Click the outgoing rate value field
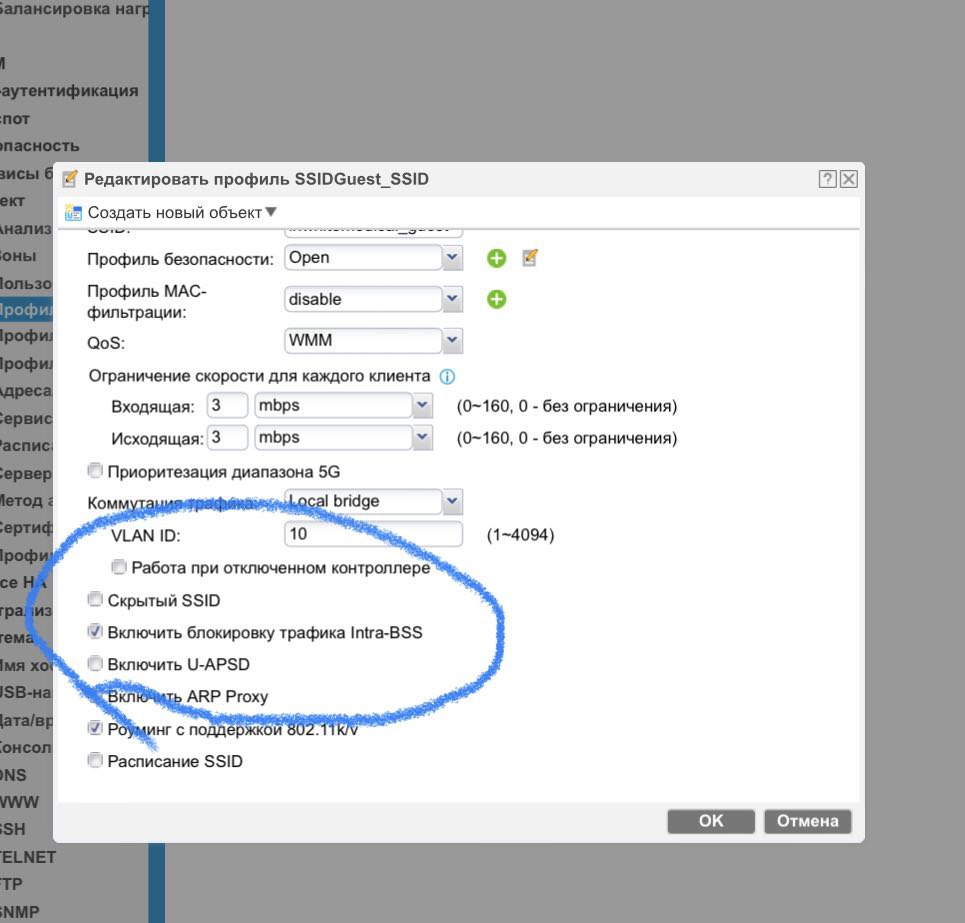 click(227, 438)
